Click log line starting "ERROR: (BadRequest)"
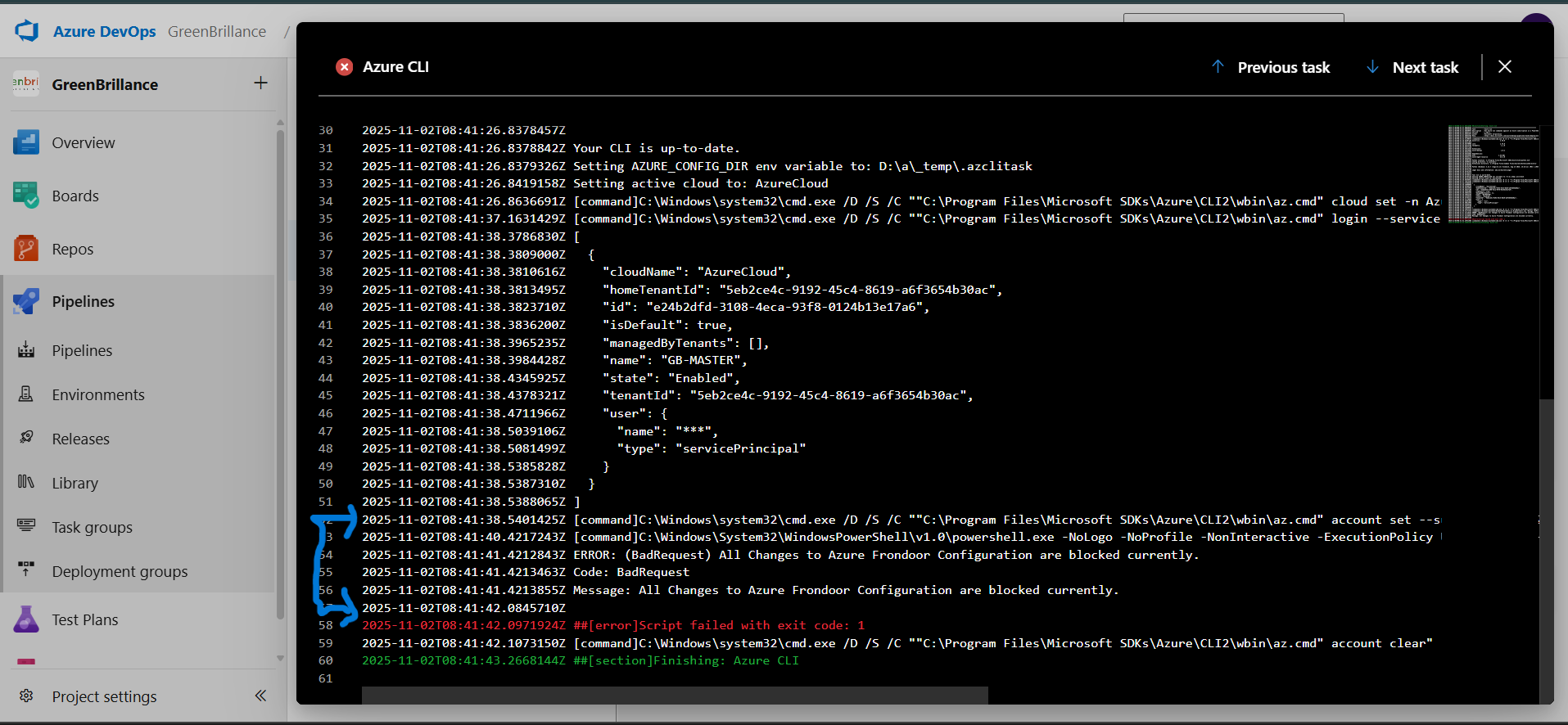The width and height of the screenshot is (1568, 725). coord(886,555)
